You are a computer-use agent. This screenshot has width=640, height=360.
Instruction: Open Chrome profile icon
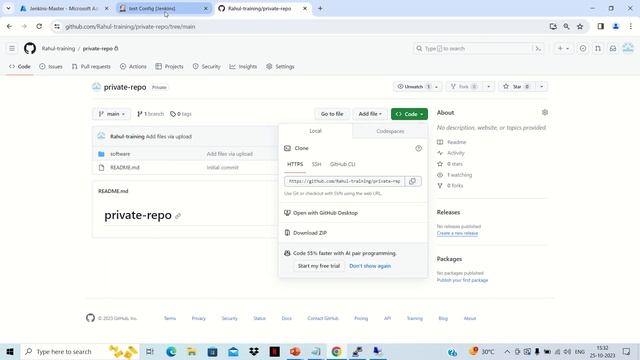616,27
